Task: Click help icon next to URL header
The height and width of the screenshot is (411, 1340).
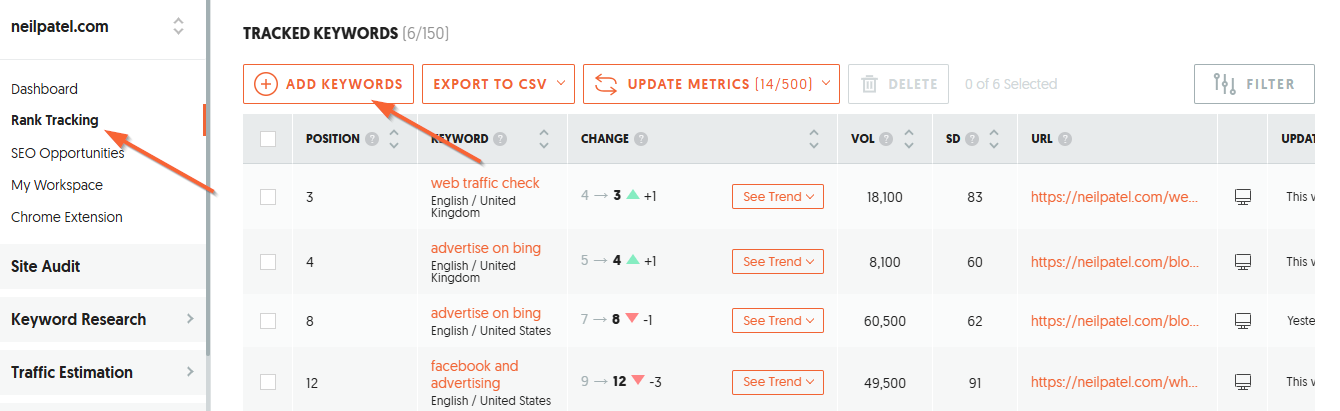Action: pos(1066,139)
